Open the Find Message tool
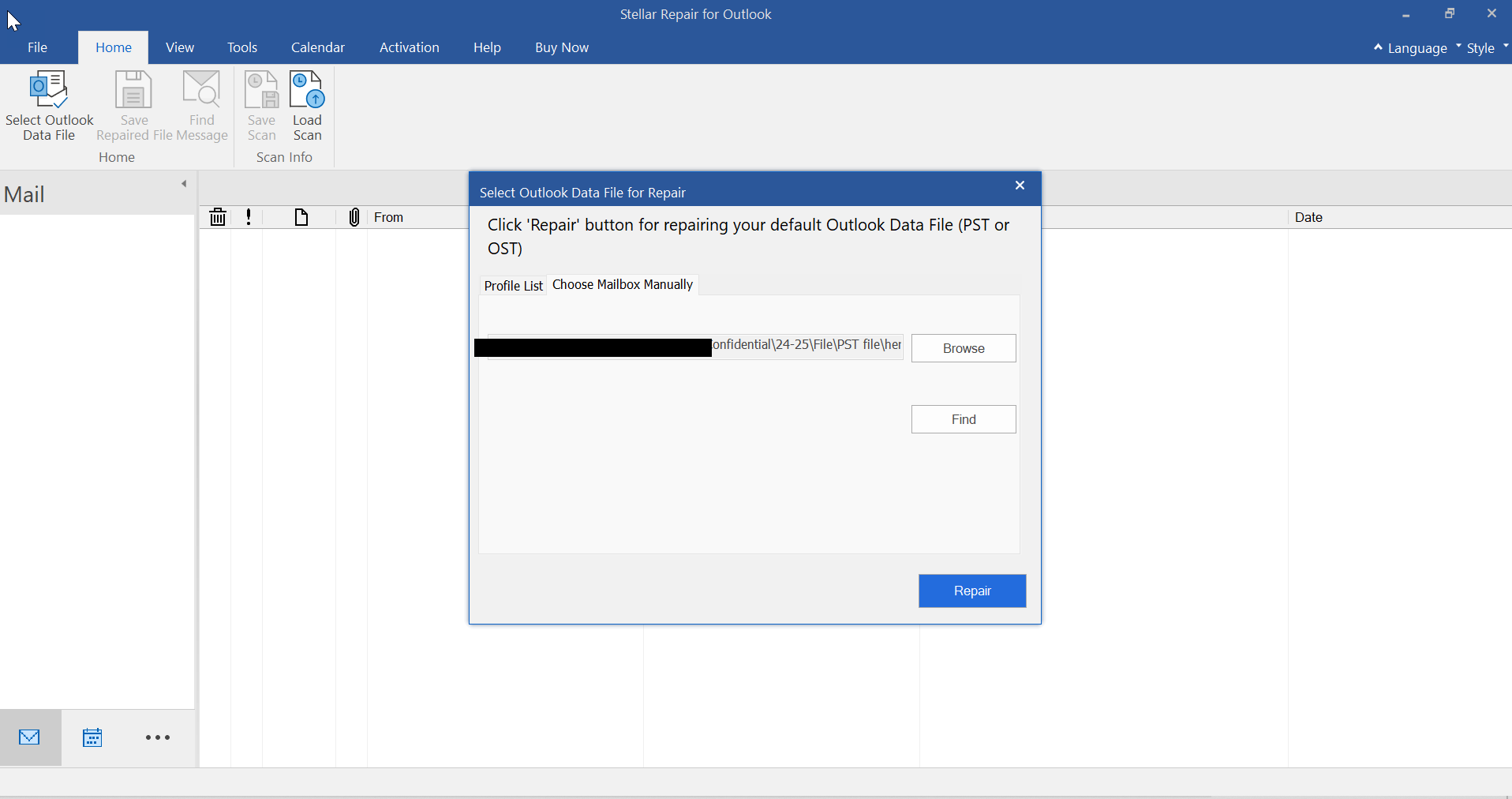The image size is (1512, 799). [202, 106]
